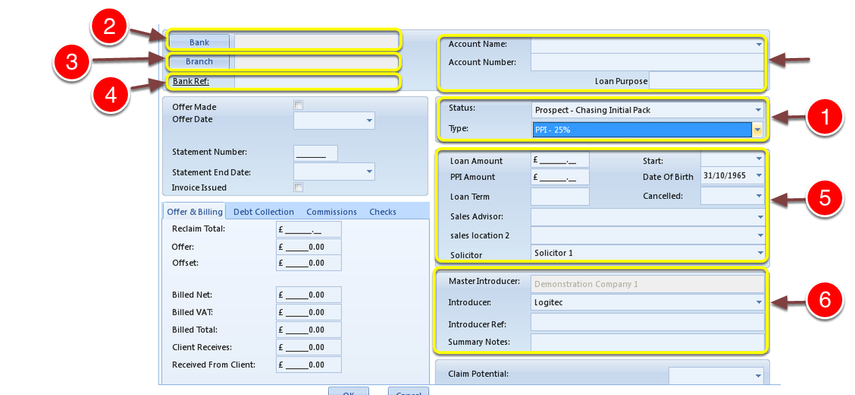
Task: Open the Status dropdown
Action: pyautogui.click(x=758, y=110)
